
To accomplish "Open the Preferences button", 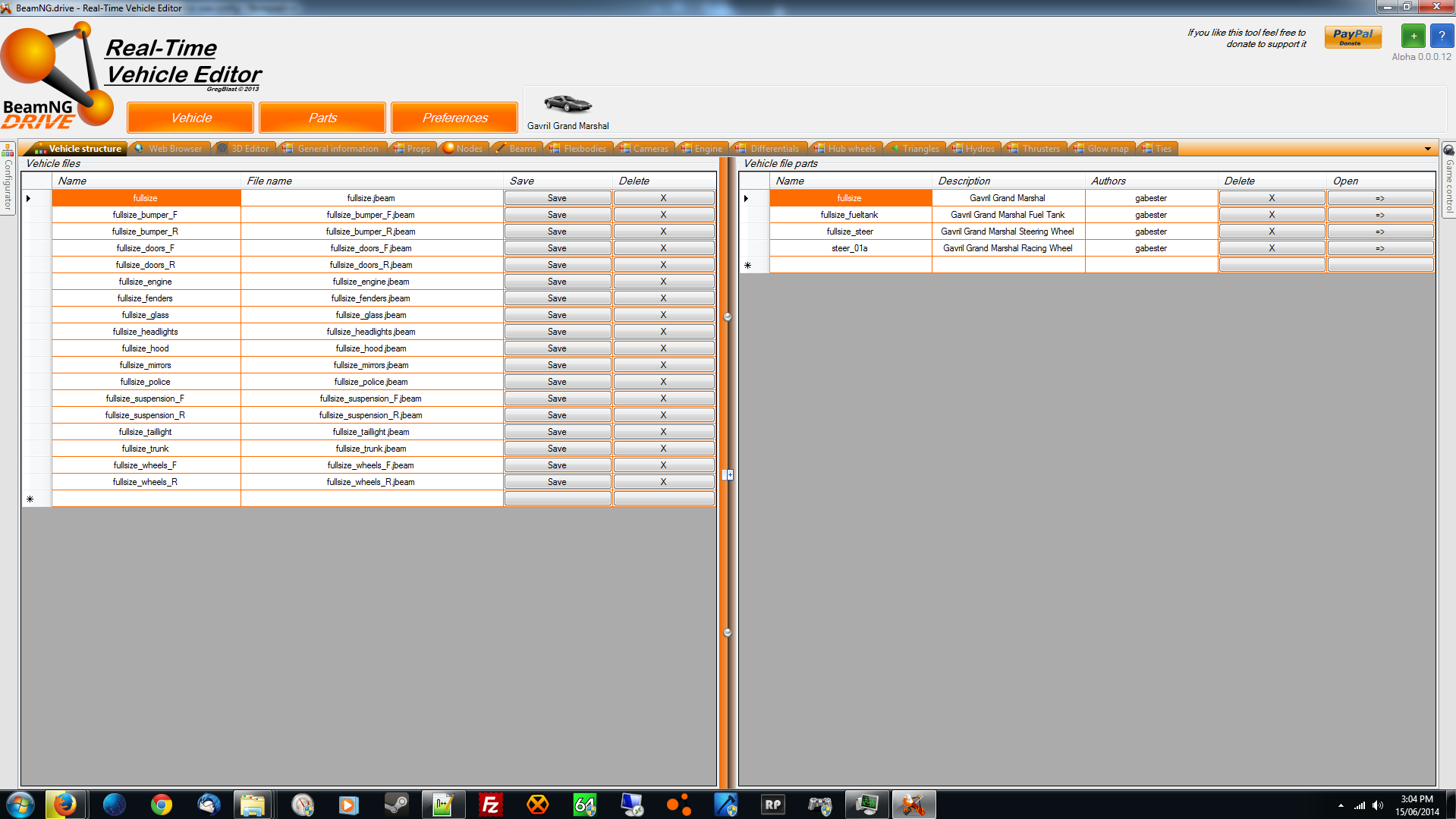I will (454, 118).
